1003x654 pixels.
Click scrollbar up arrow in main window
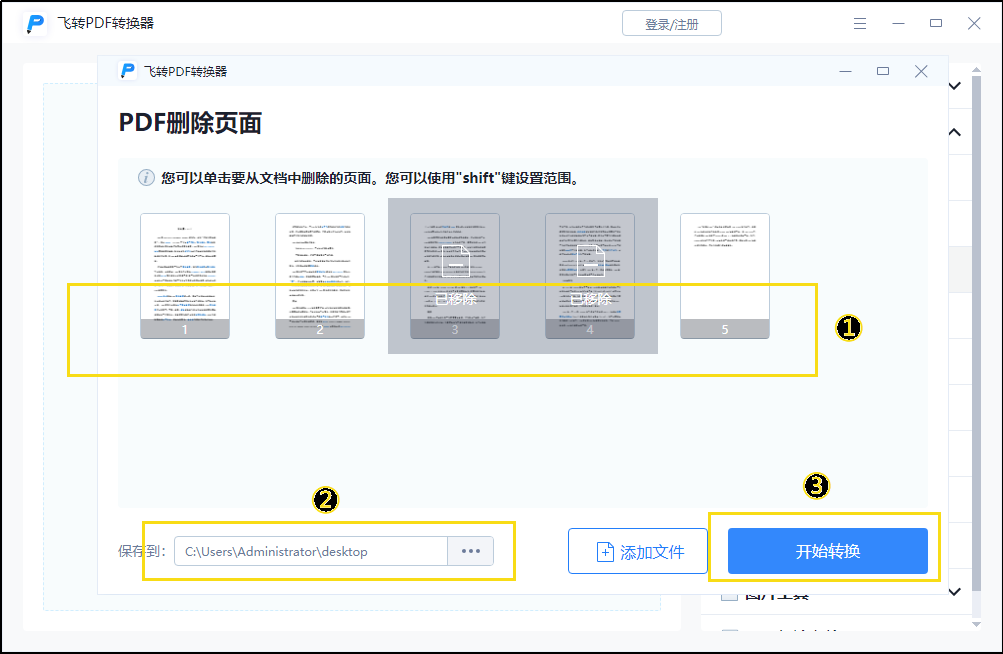pos(976,69)
